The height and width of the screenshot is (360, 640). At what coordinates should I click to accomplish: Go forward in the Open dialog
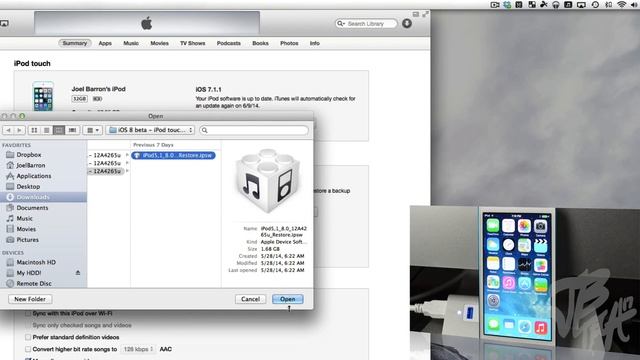[x=19, y=130]
